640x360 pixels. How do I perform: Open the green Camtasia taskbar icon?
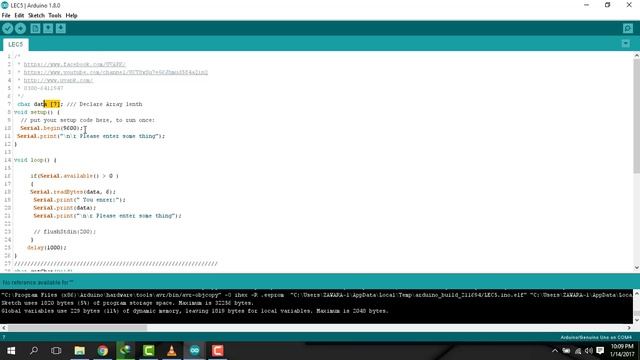click(x=149, y=351)
